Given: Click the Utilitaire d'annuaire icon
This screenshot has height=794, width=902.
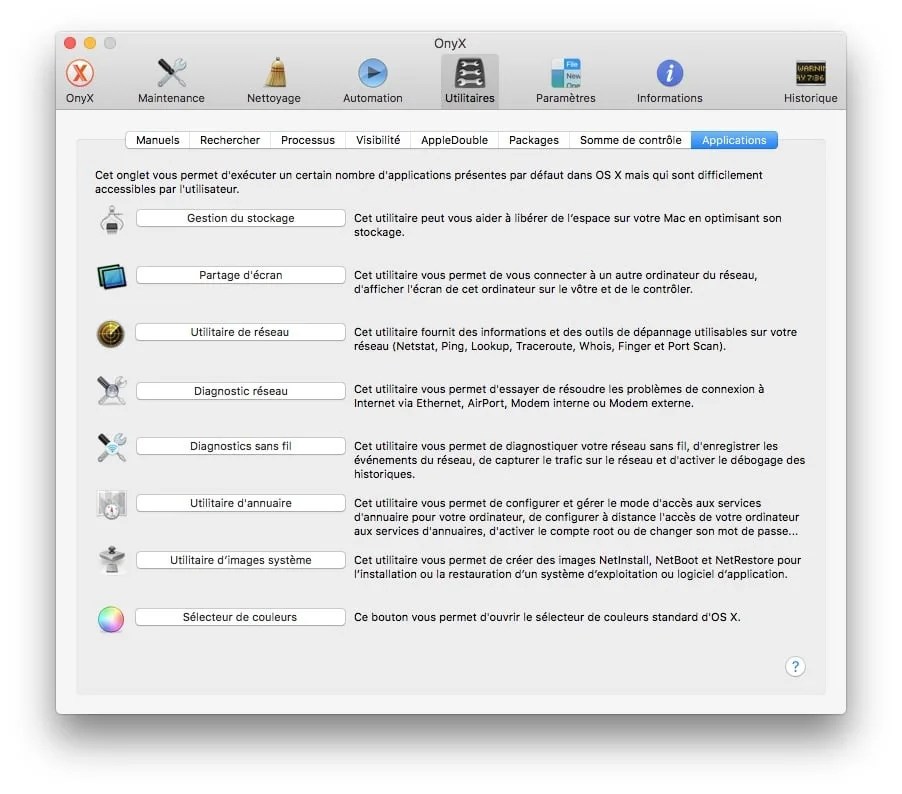Looking at the screenshot, I should (x=112, y=505).
